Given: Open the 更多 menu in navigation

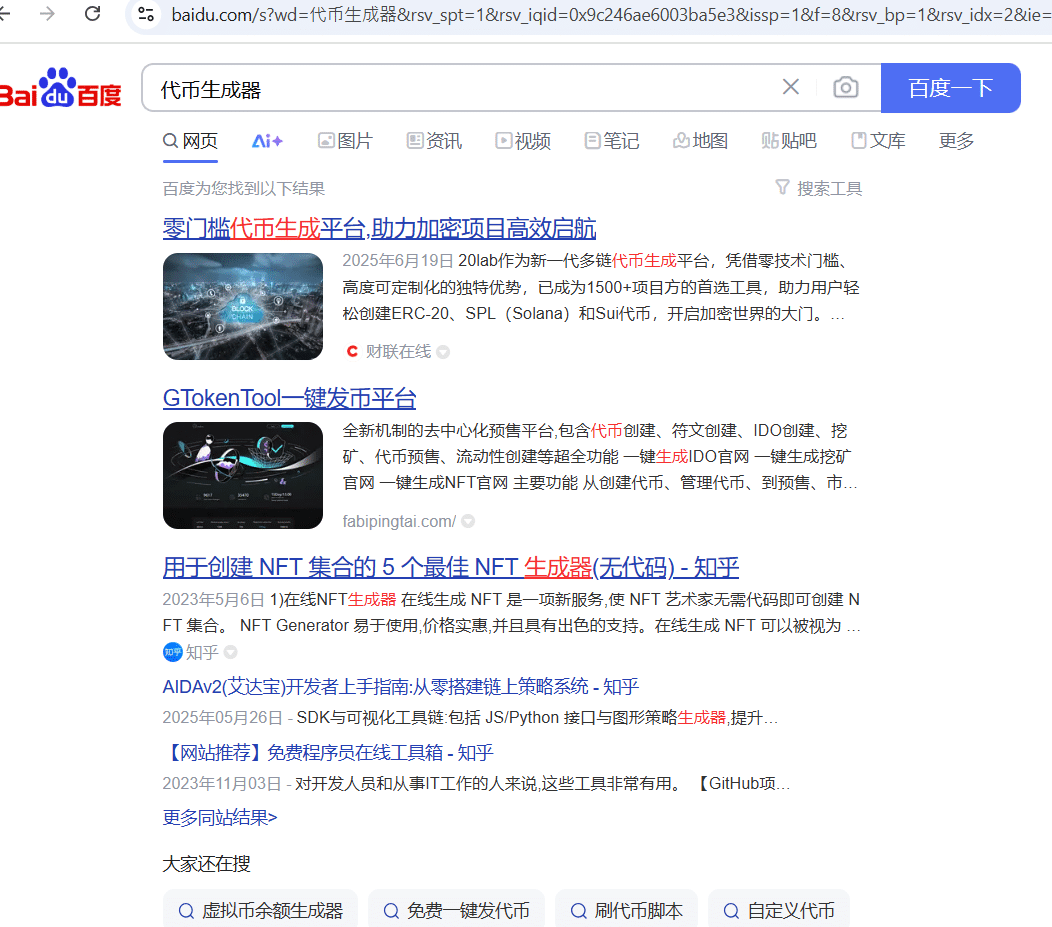Looking at the screenshot, I should [956, 141].
